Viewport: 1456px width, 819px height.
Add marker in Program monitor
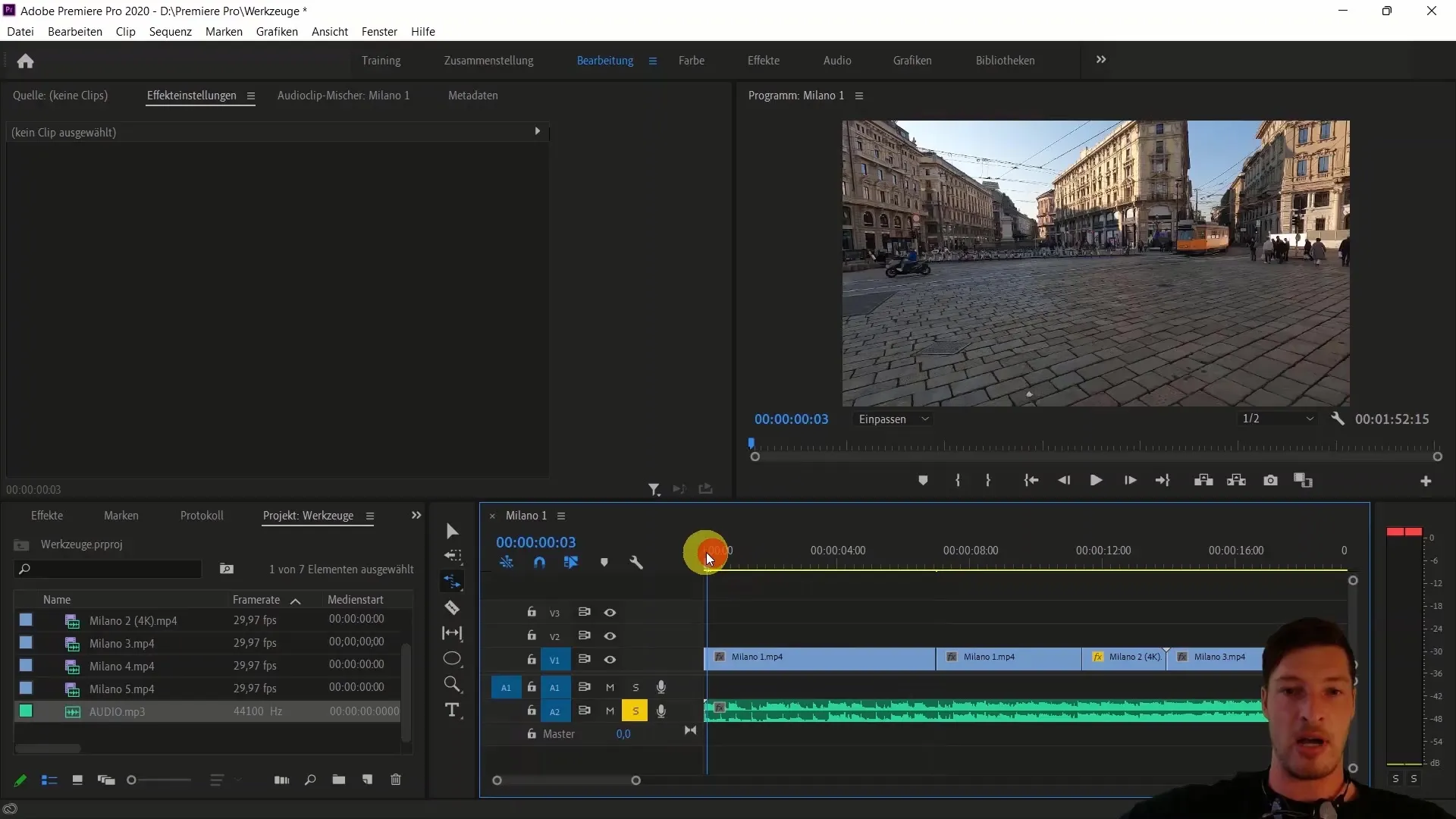coord(923,480)
